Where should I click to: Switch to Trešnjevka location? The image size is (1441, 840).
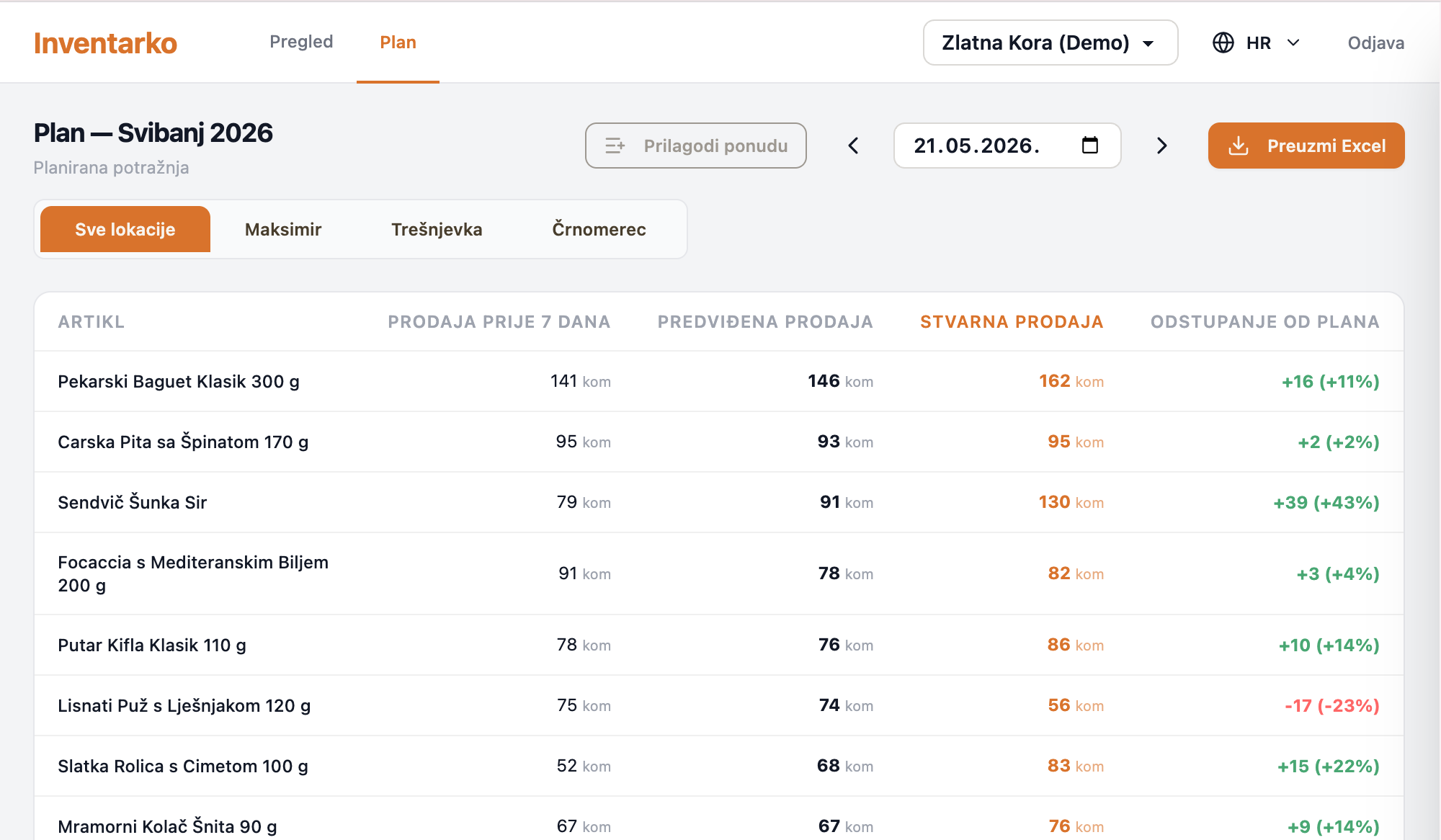[x=437, y=229]
